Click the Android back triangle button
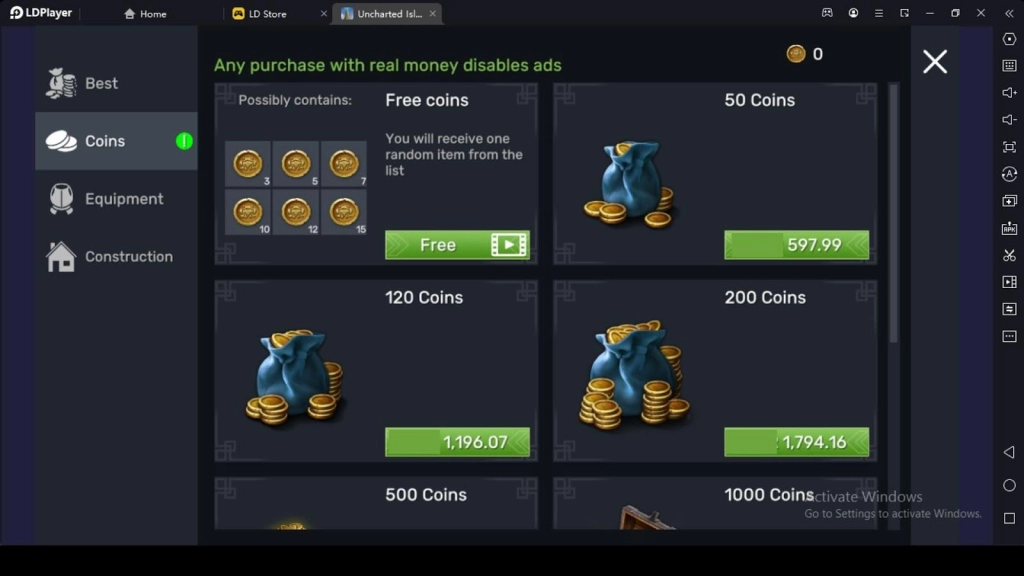Screen dimensions: 1024x576 coord(1009,452)
